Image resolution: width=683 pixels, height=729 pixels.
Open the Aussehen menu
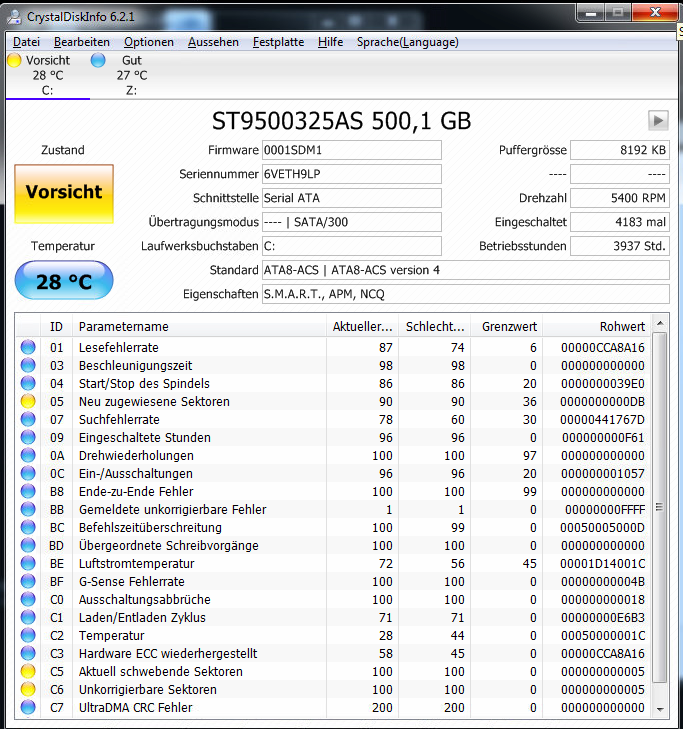pyautogui.click(x=213, y=42)
